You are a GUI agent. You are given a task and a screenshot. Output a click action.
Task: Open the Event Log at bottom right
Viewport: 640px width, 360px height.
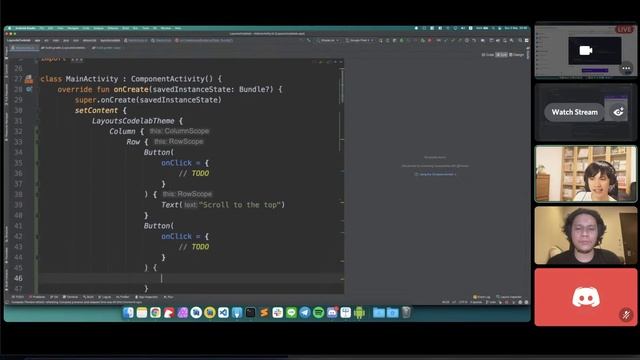482,297
